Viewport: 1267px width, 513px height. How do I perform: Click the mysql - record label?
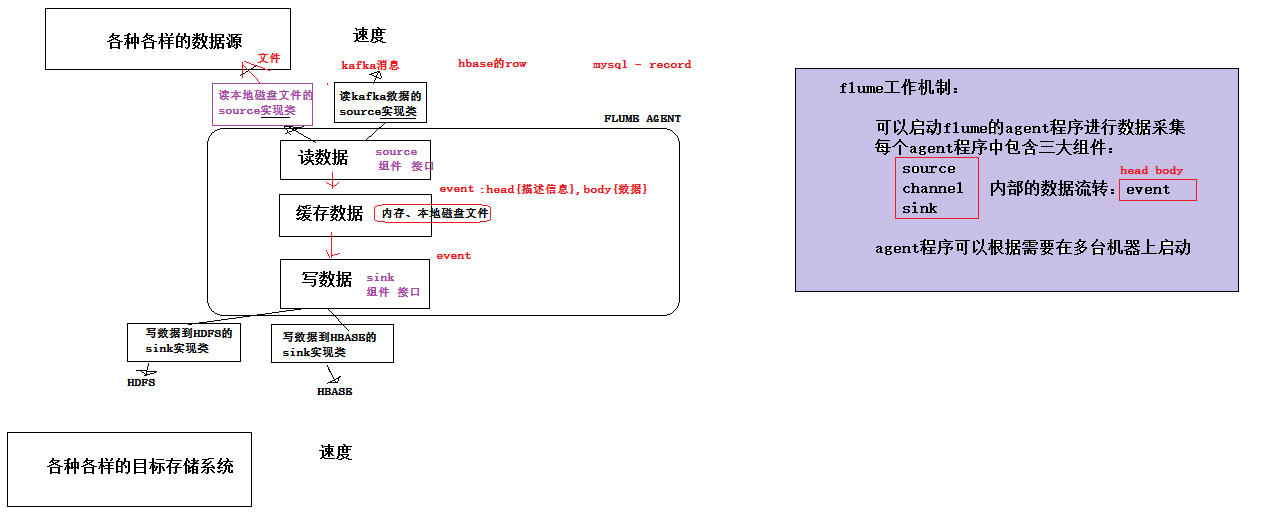coord(641,65)
